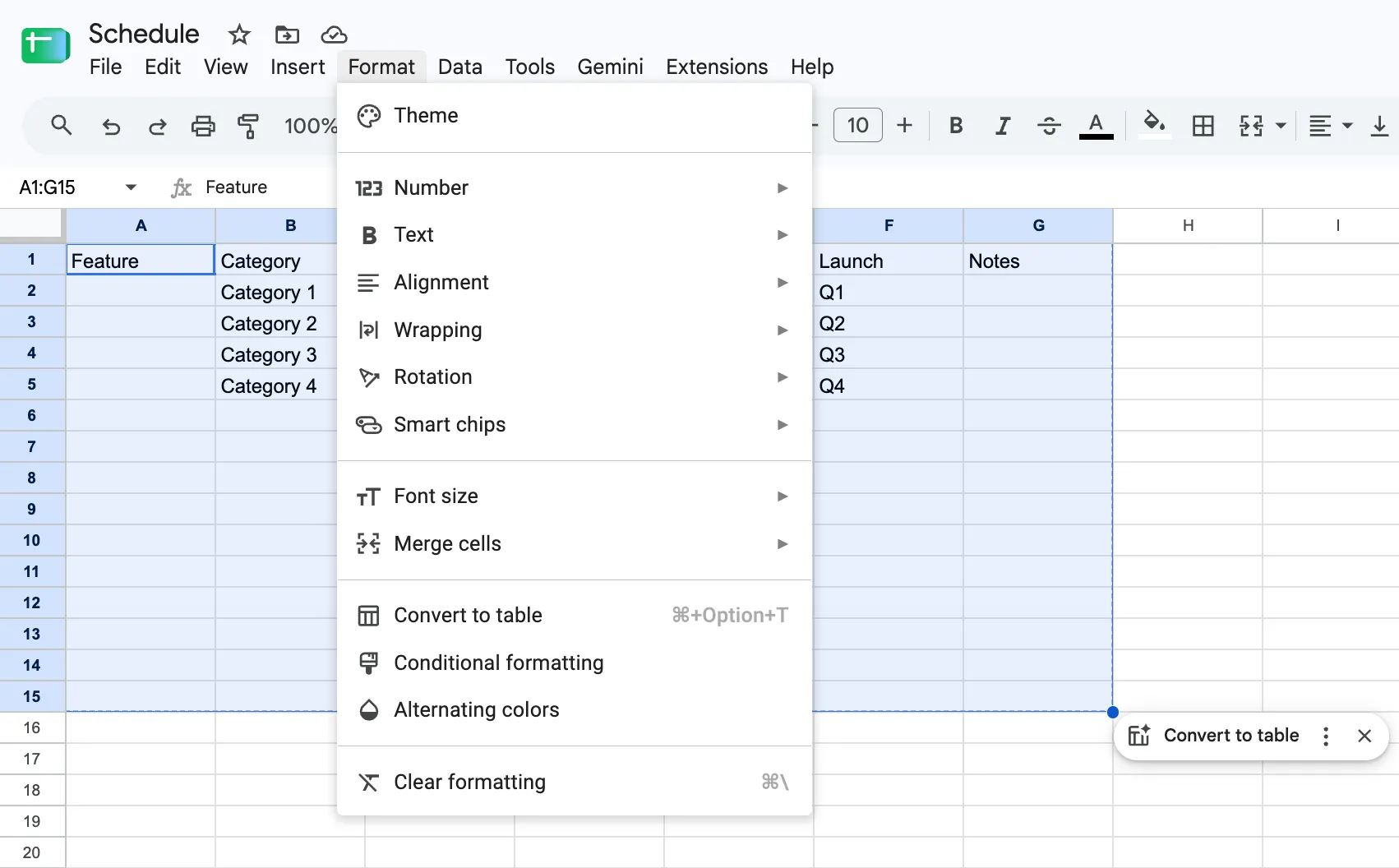The image size is (1399, 868).
Task: Select Clear formatting
Action: coord(574,783)
